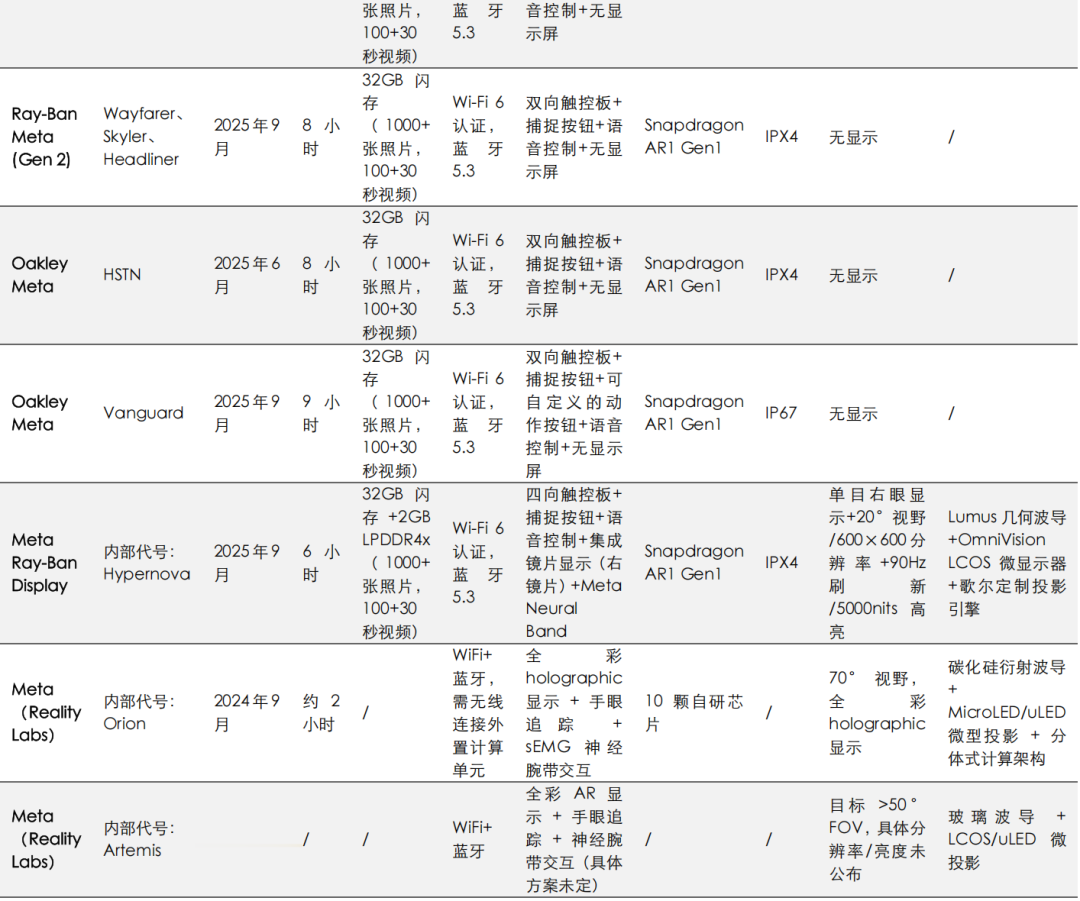Click 'Snapdragon AR1 Gen1' in the Wayfarer row
The height and width of the screenshot is (901, 1080).
(694, 136)
